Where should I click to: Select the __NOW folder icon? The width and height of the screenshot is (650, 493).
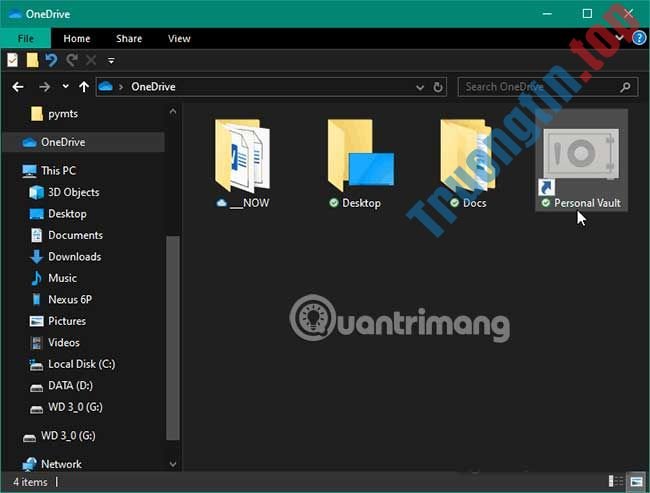click(x=243, y=155)
